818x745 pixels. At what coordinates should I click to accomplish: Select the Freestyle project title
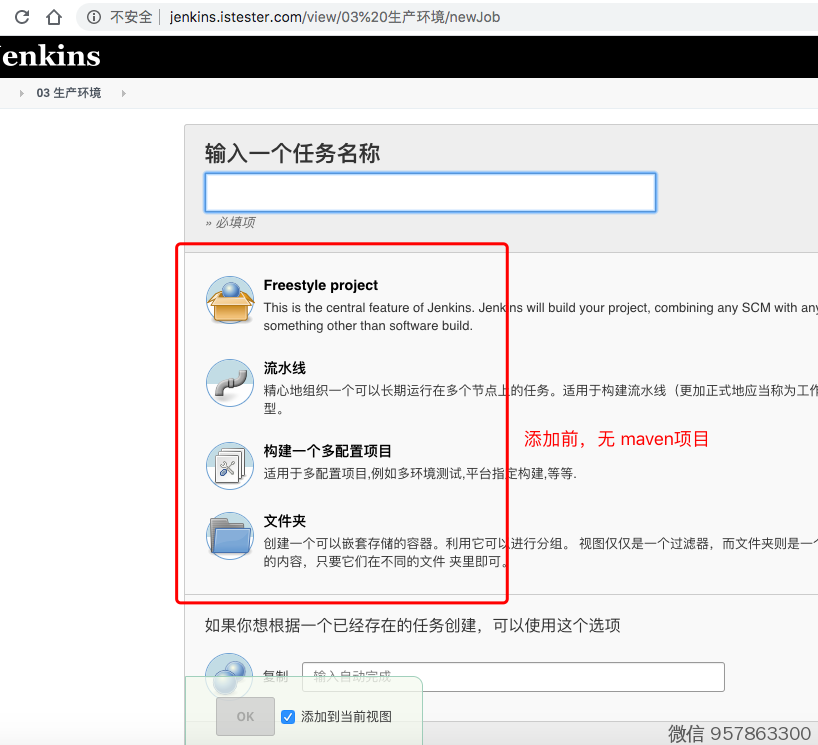321,285
